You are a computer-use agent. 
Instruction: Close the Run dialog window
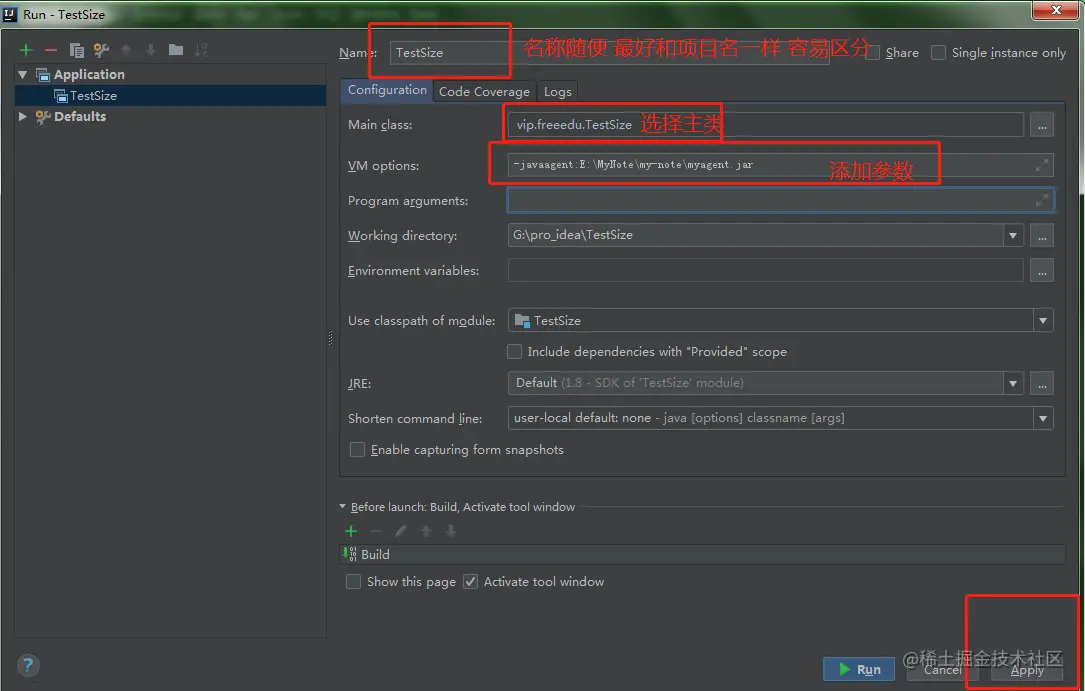[1056, 10]
